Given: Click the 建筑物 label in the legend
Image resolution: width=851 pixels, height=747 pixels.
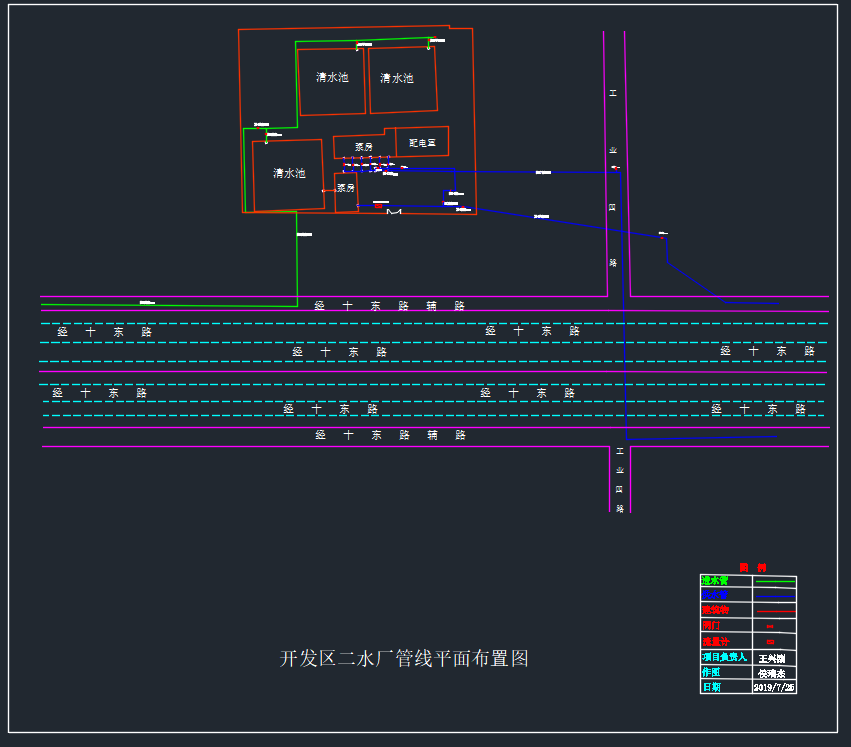Looking at the screenshot, I should click(x=715, y=610).
